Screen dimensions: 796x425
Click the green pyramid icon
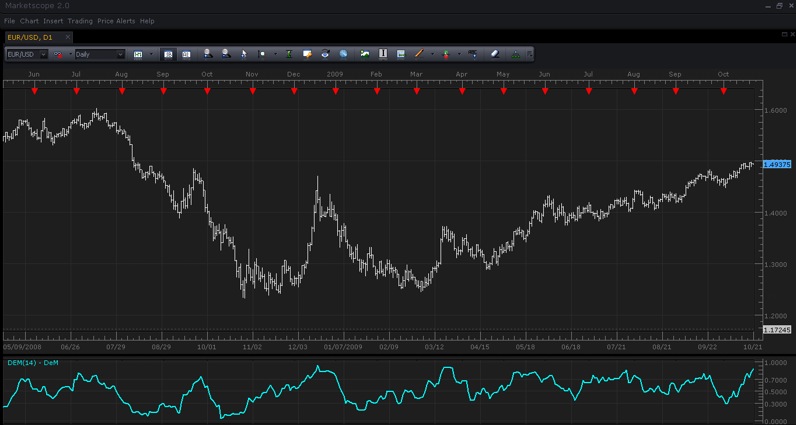tap(516, 54)
